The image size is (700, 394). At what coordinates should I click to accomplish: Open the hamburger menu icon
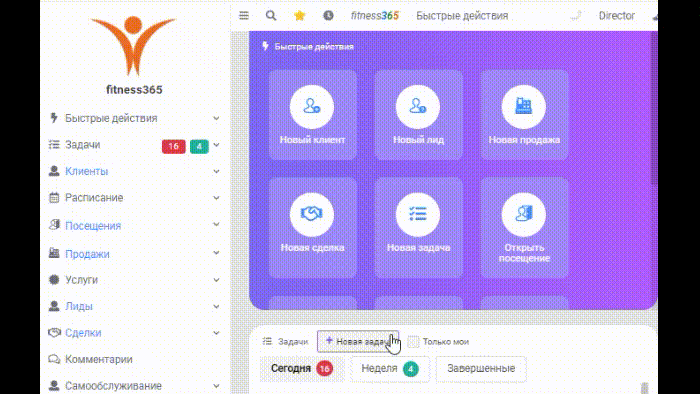coord(244,16)
